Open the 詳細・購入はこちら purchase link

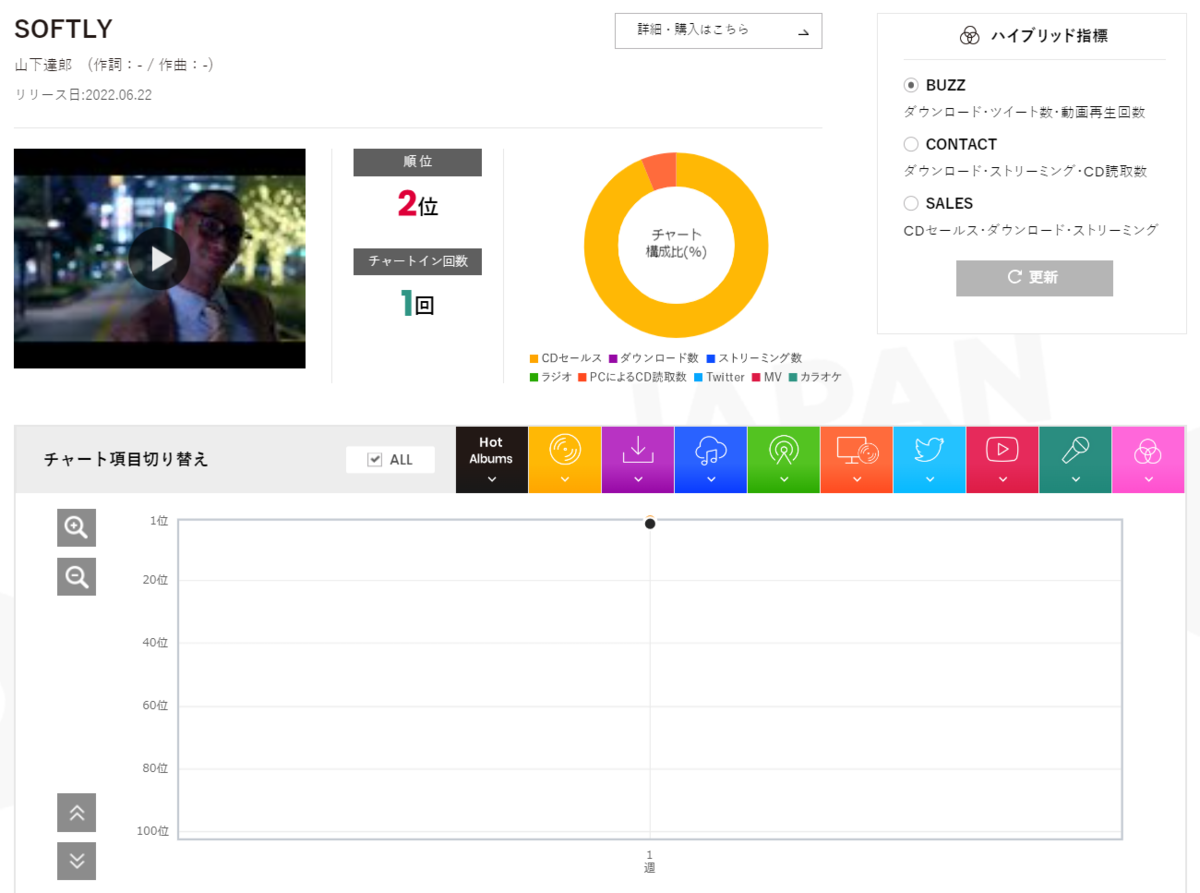point(718,31)
